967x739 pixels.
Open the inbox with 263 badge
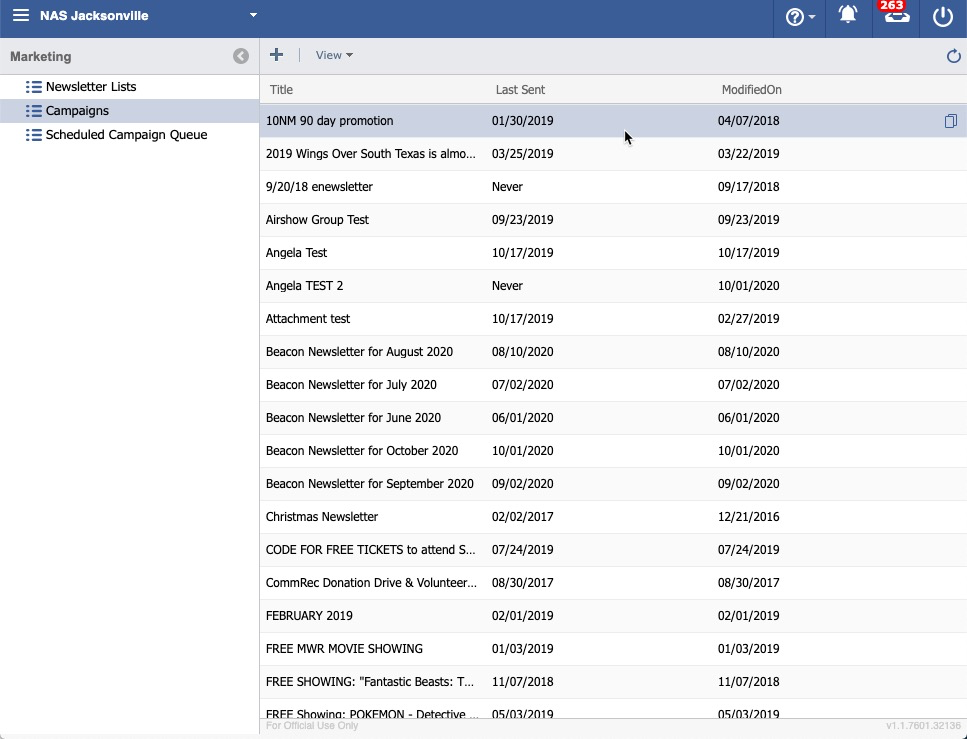(896, 16)
